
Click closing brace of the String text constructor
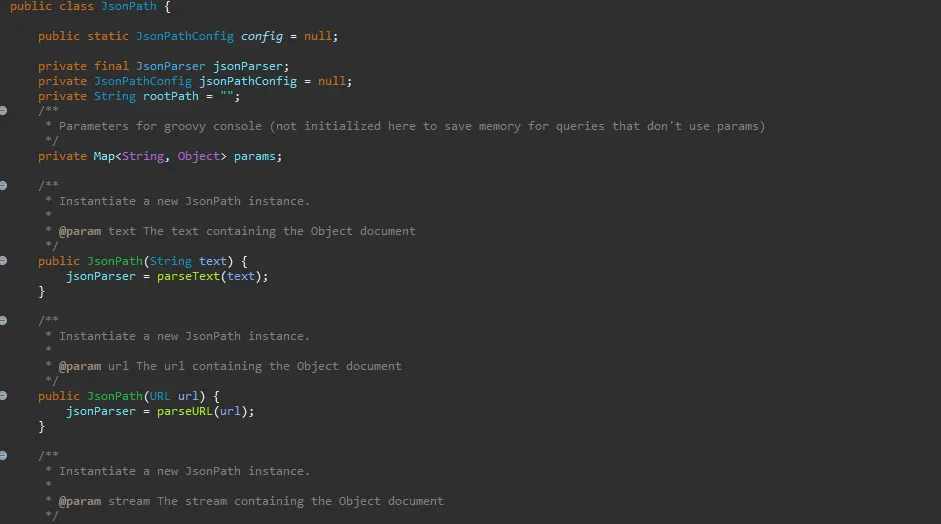(x=41, y=291)
